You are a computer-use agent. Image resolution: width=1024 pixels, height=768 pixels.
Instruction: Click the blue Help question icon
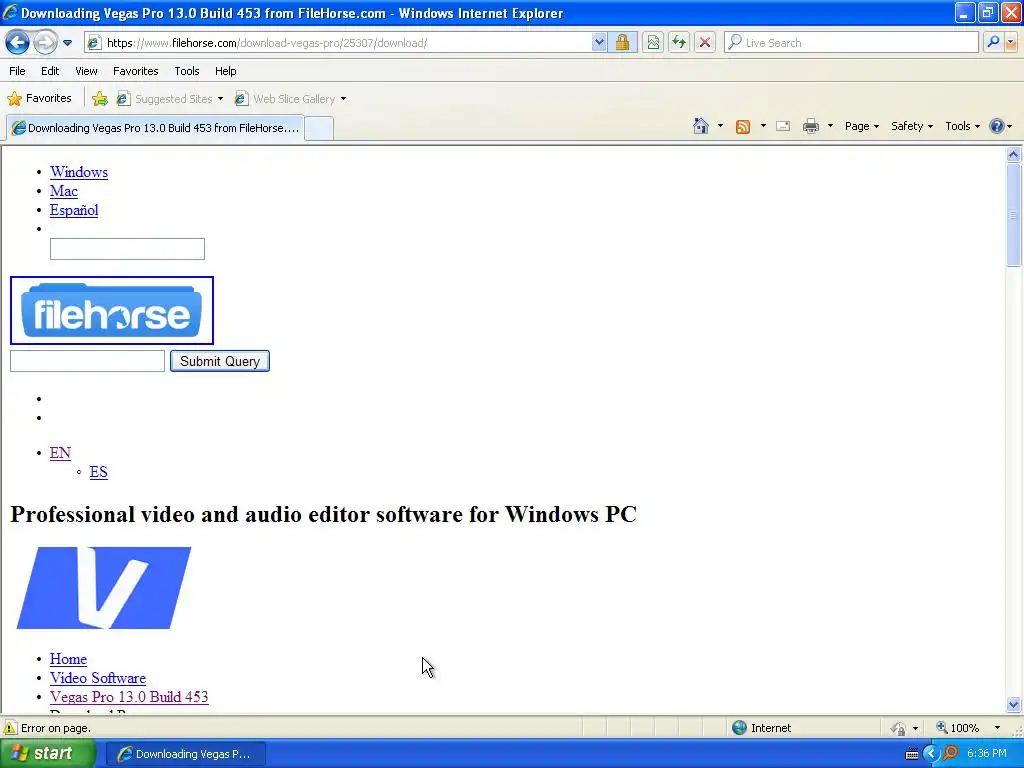[997, 126]
